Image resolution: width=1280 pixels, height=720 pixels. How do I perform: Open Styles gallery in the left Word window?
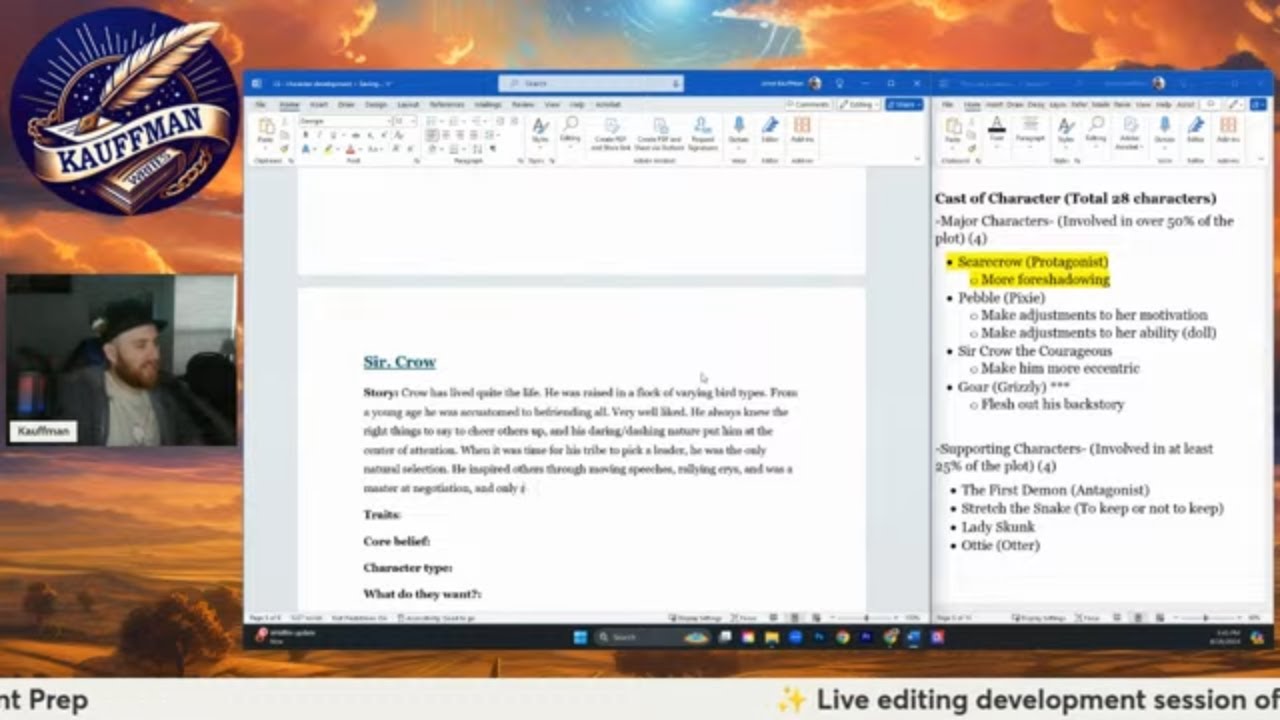(540, 131)
